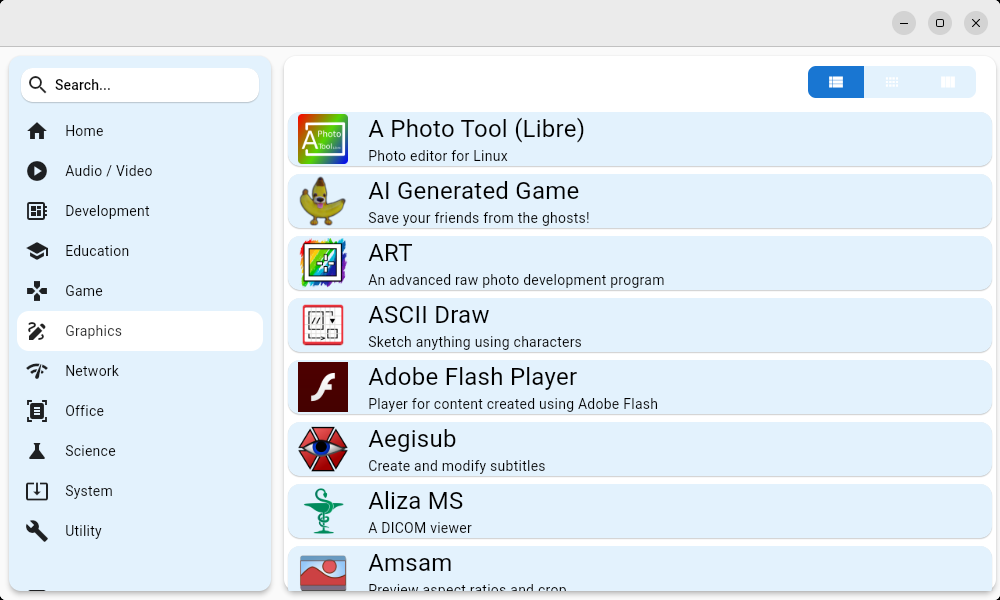The width and height of the screenshot is (1000, 600).
Task: Select the Utility category
Action: [140, 531]
